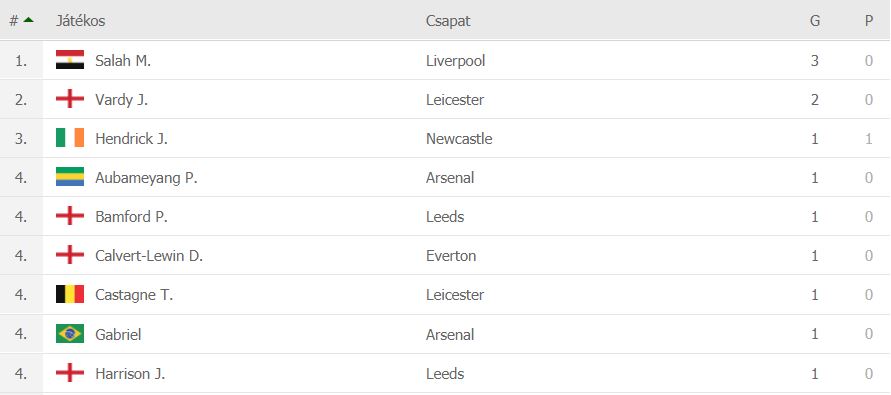Click the England flag beside Vardy J.
Screen dimensions: 891x395
(x=70, y=99)
